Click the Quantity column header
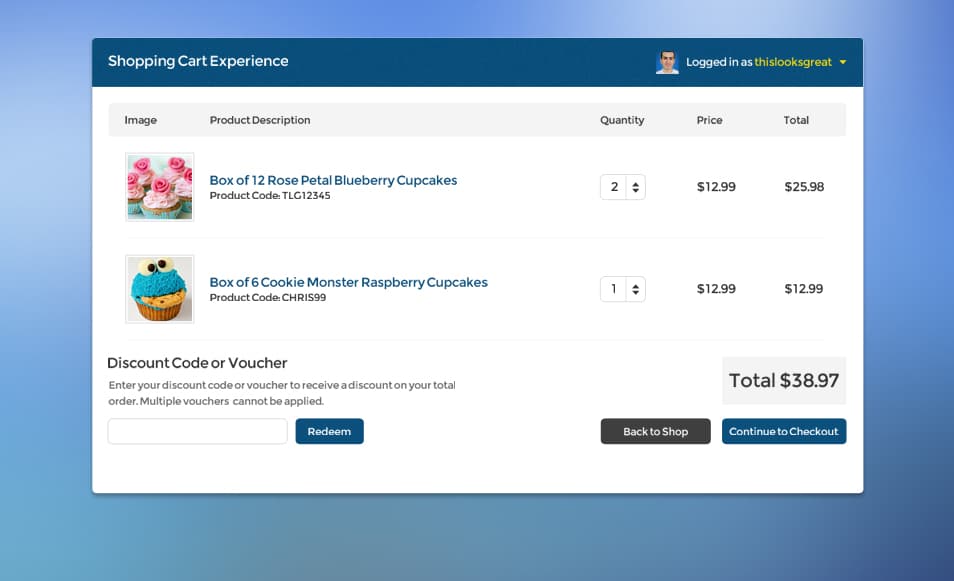The width and height of the screenshot is (954, 581). [622, 120]
